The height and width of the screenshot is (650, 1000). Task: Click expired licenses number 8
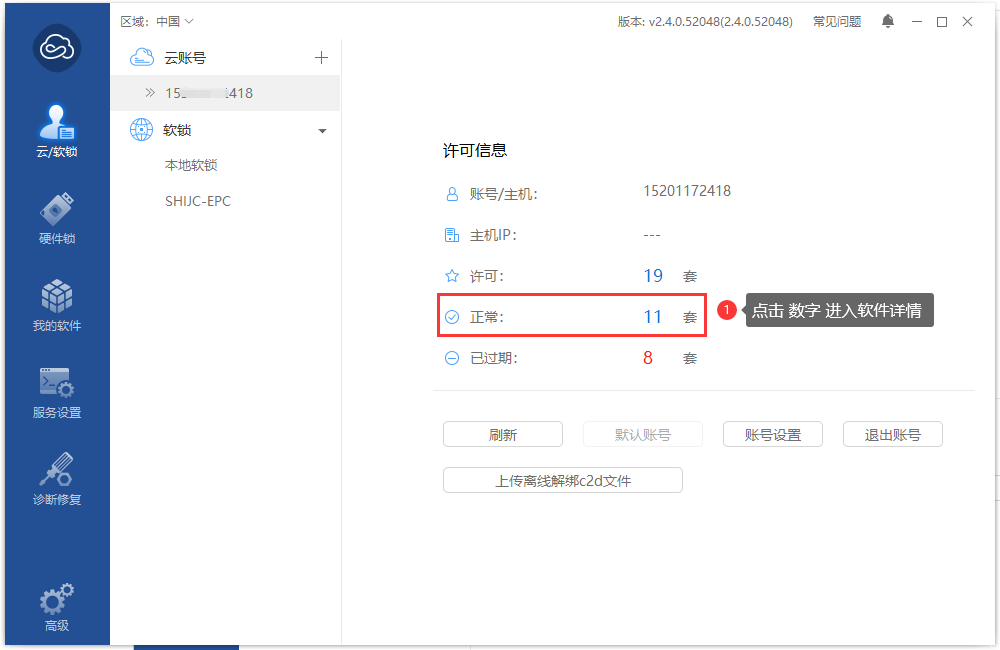648,358
